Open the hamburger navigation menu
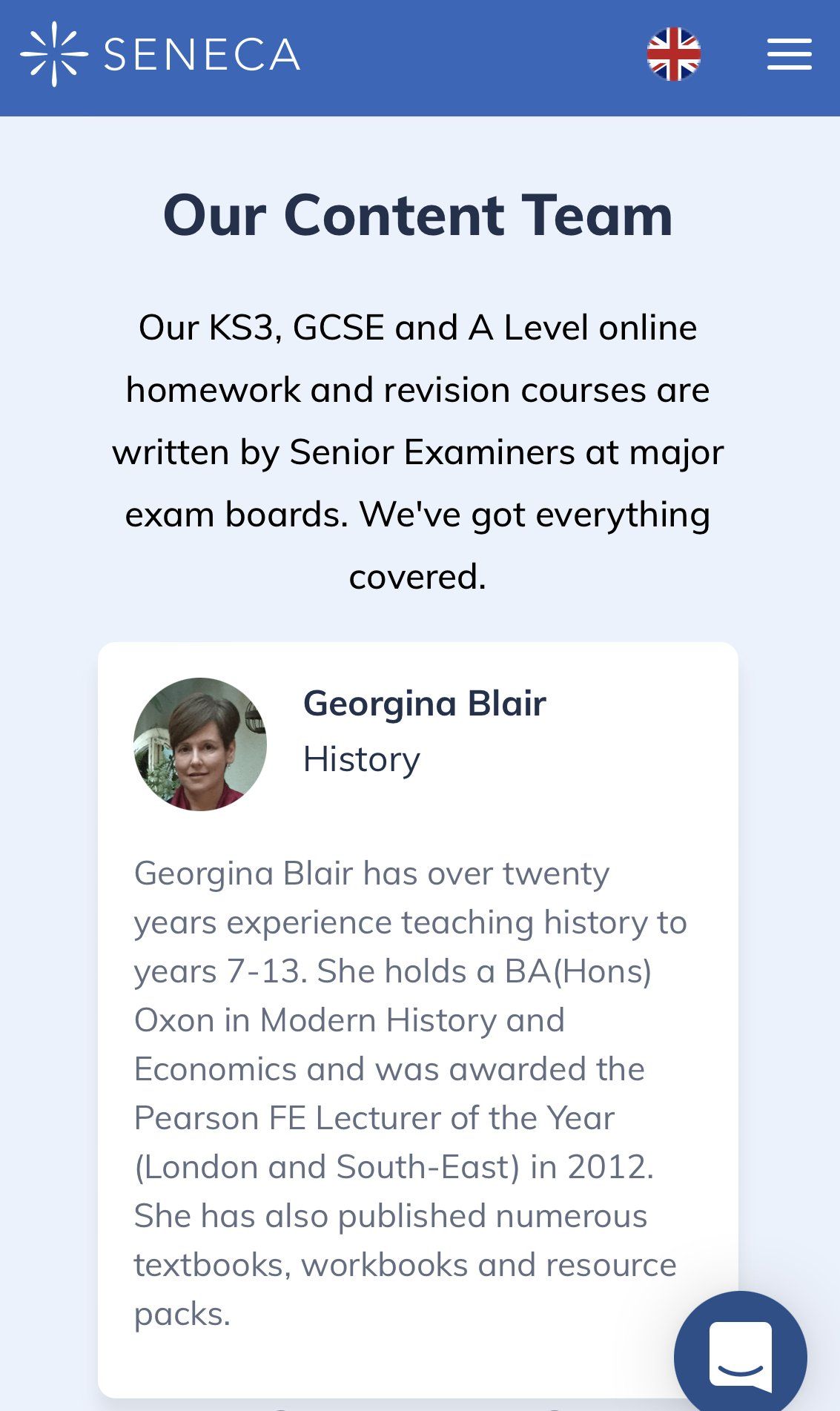Image resolution: width=840 pixels, height=1411 pixels. pyautogui.click(x=789, y=55)
